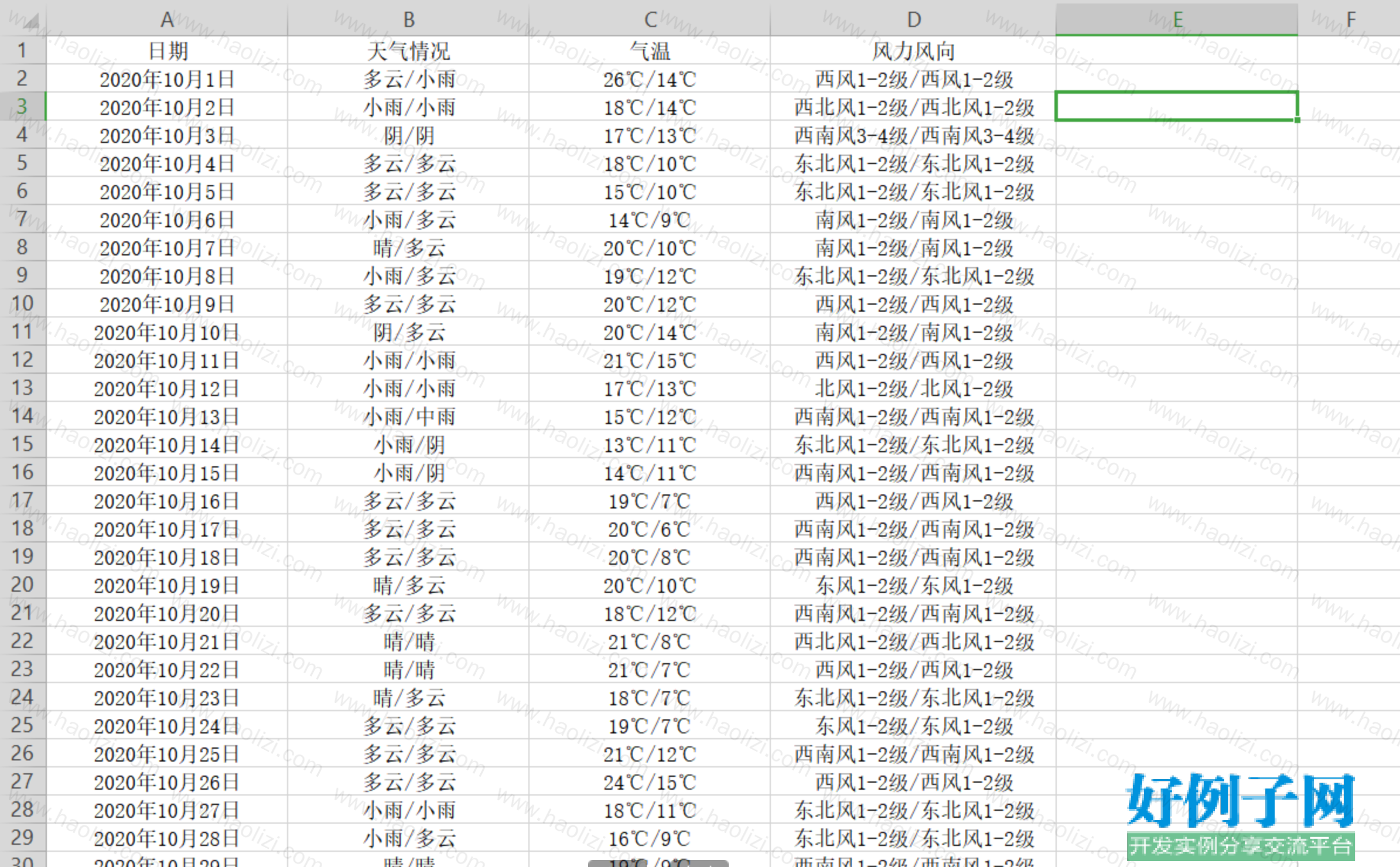
Task: Click temperature cell 14℃/9℃
Action: point(649,219)
